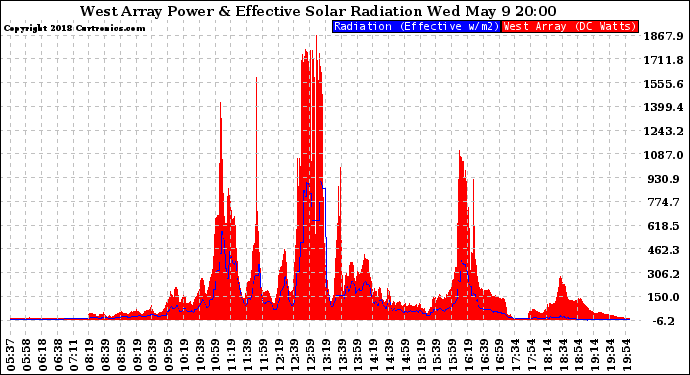Image resolution: width=690 pixels, height=375 pixels.
Task: Select y-axis value 1867.9
Action: pyautogui.click(x=664, y=36)
